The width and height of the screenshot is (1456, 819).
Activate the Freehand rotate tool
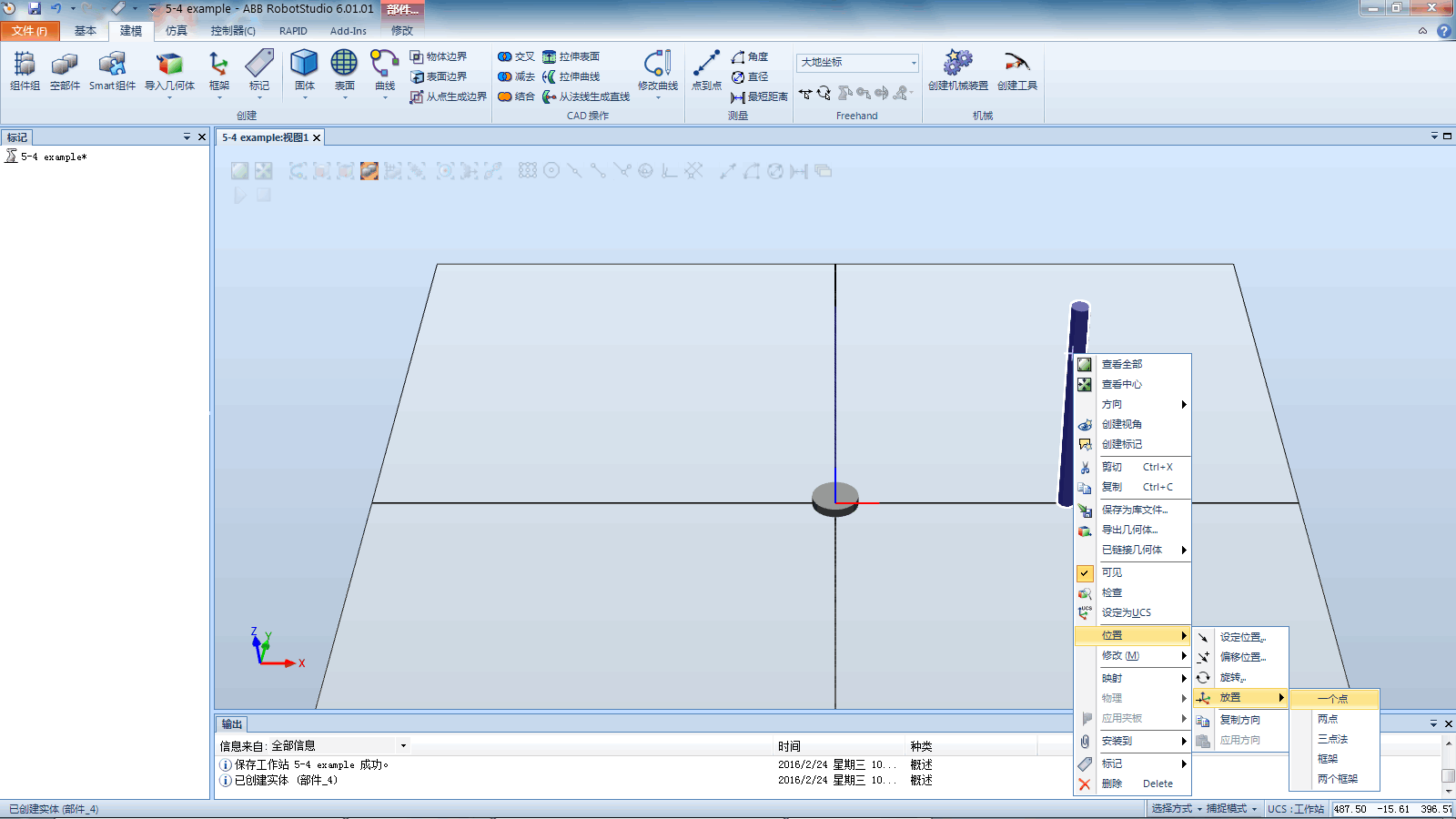tap(824, 93)
